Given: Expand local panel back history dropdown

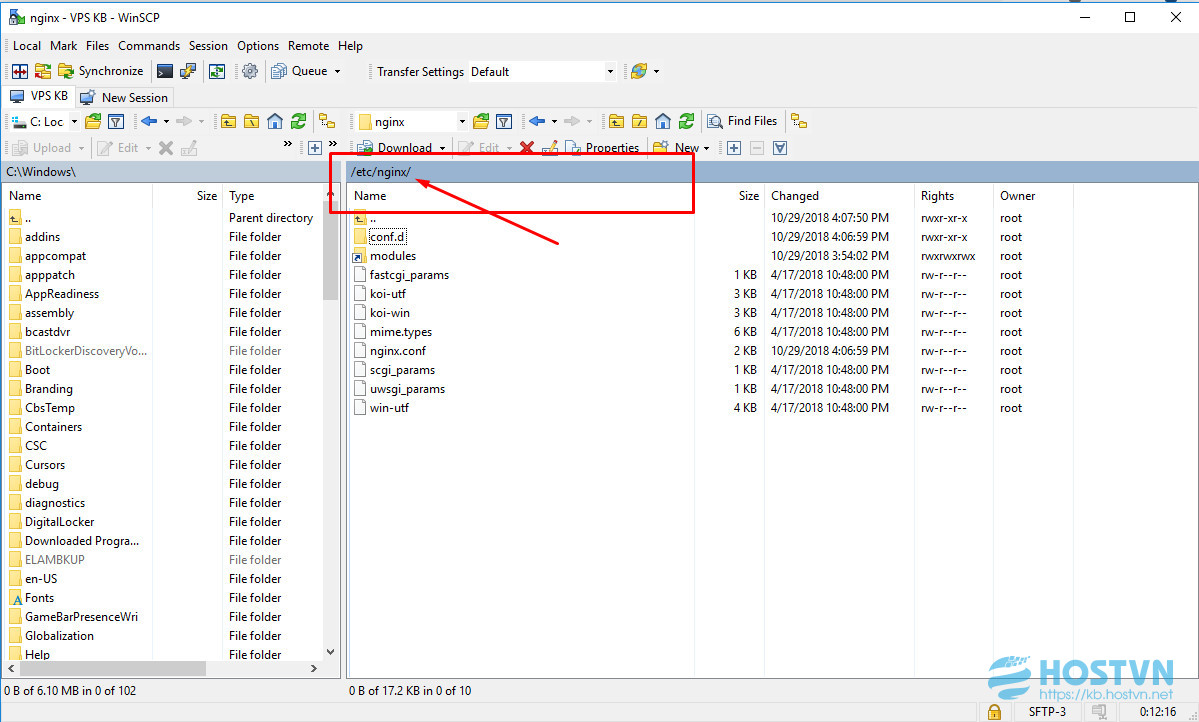Looking at the screenshot, I should [x=166, y=121].
